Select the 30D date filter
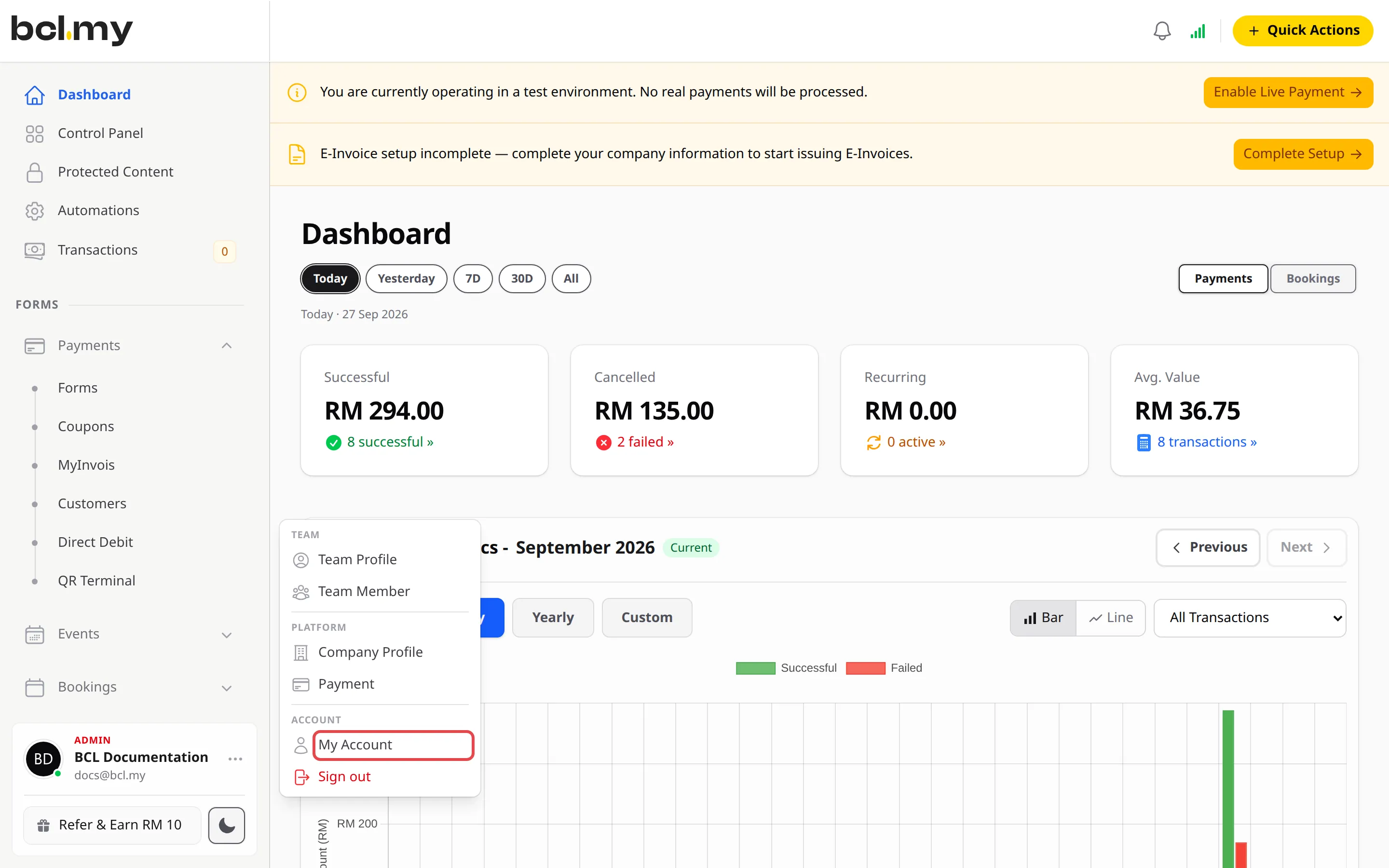Screen dimensions: 1389x868 522,278
